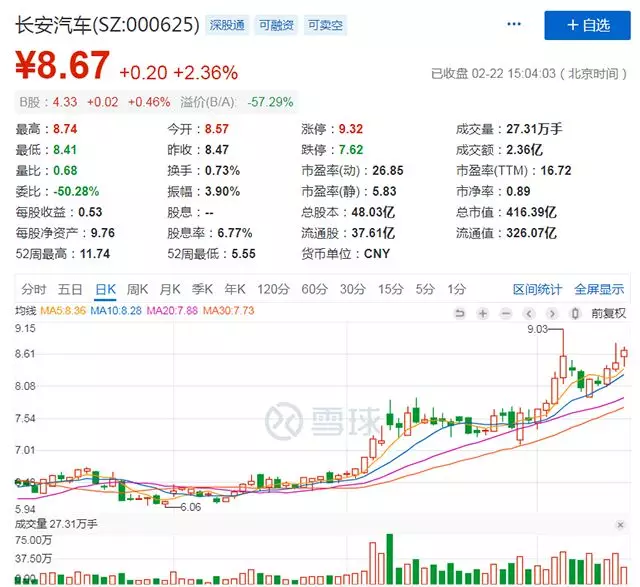The image size is (640, 587).
Task: Click the MA10:8.28 indicator label
Action: [x=116, y=311]
